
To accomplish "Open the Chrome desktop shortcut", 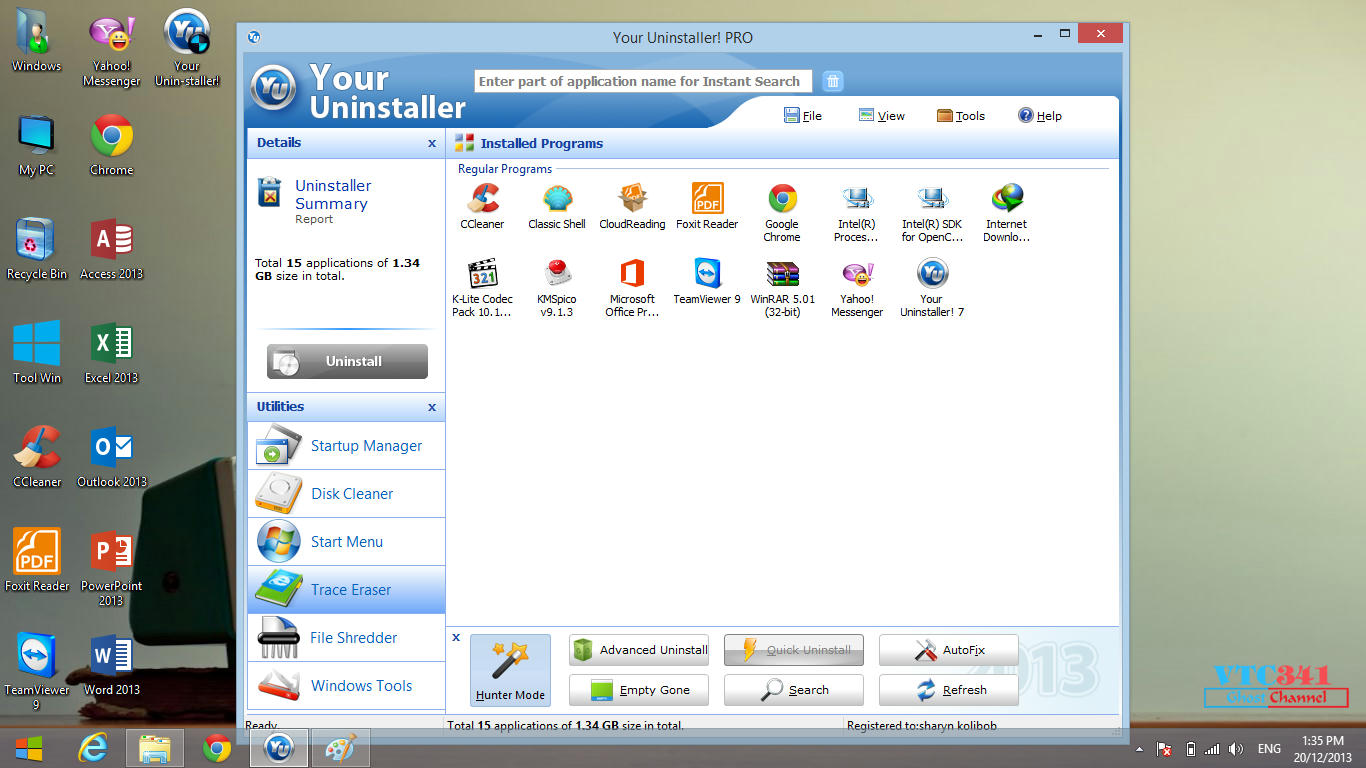I will 112,145.
